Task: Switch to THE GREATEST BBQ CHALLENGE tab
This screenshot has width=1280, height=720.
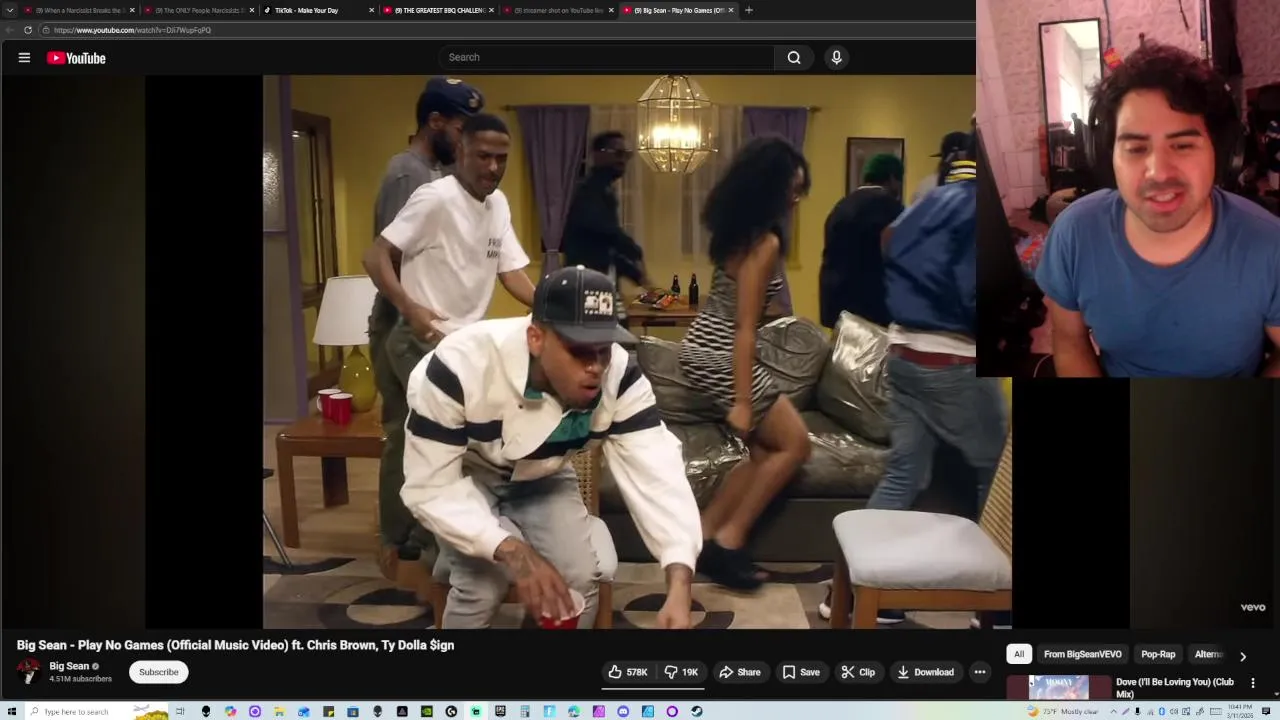Action: point(437,10)
